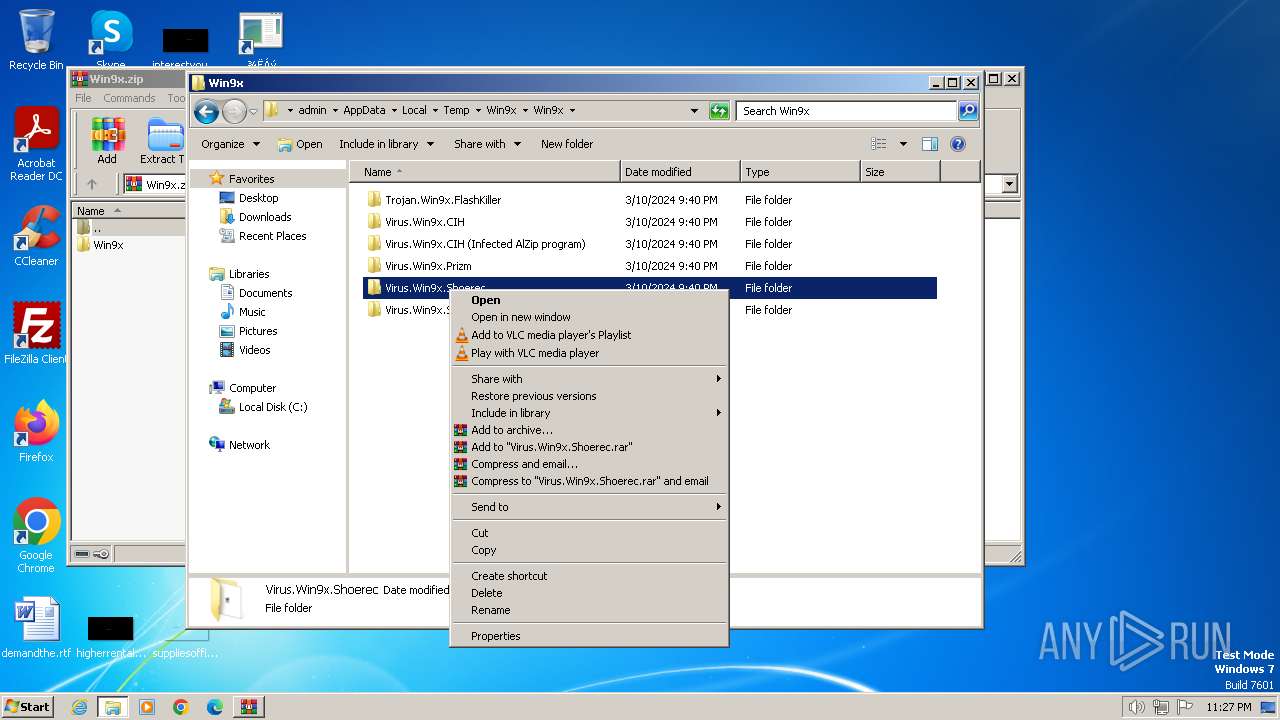Expand Include in library context submenu

[589, 413]
